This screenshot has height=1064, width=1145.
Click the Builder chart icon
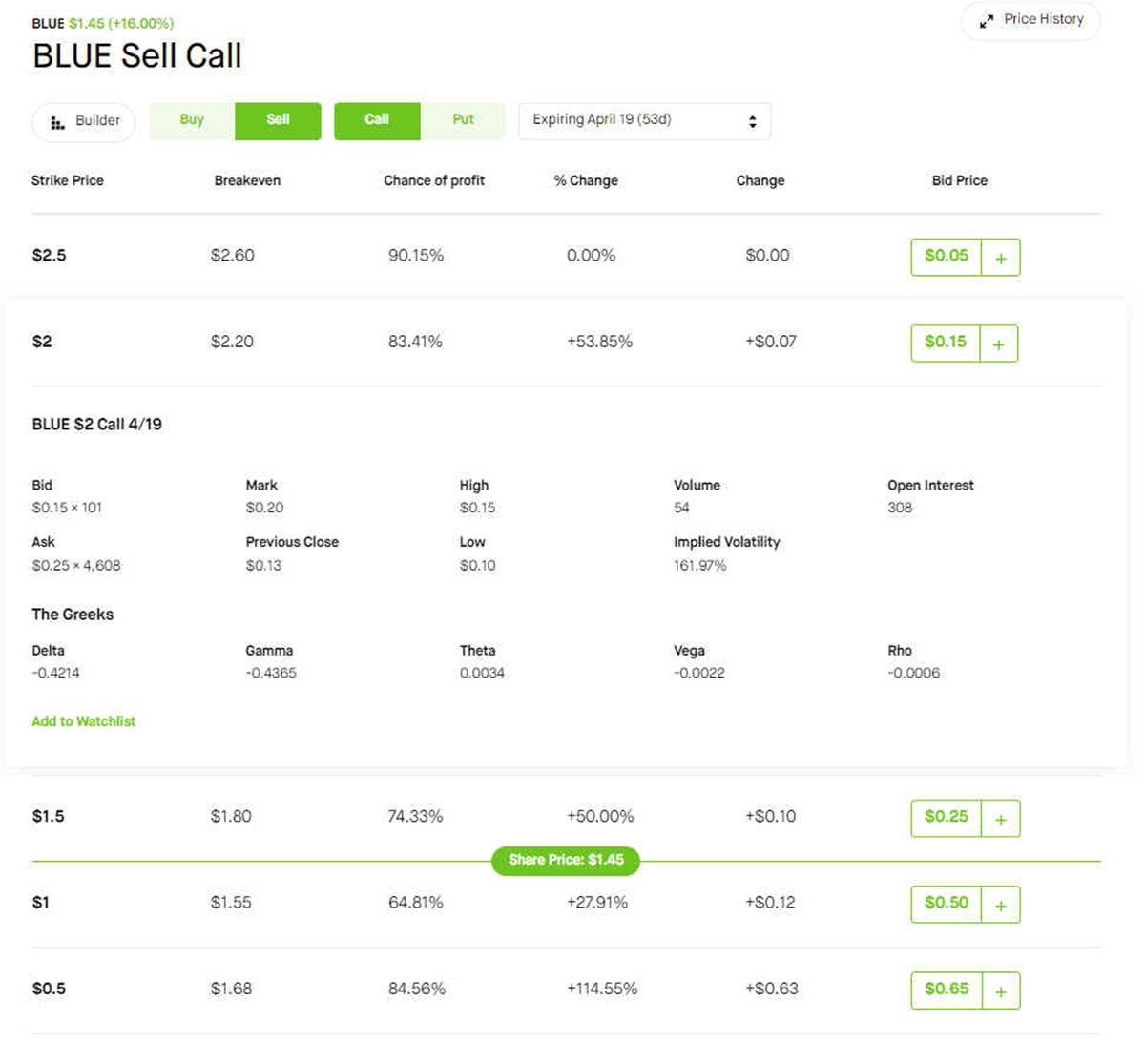coord(58,122)
